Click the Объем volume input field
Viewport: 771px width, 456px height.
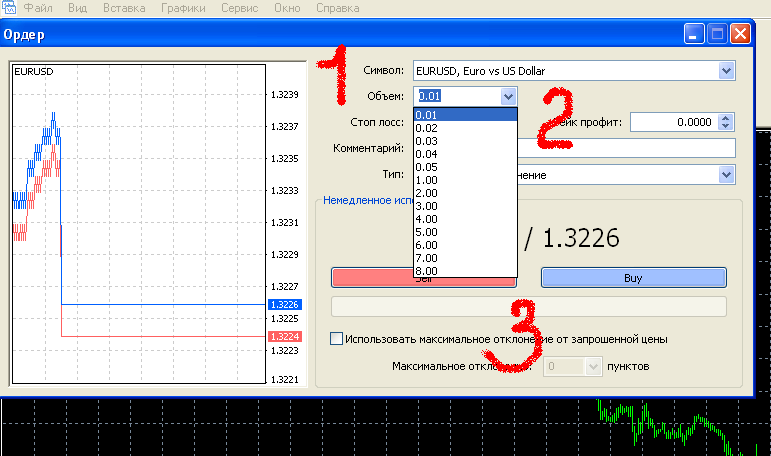pyautogui.click(x=458, y=96)
